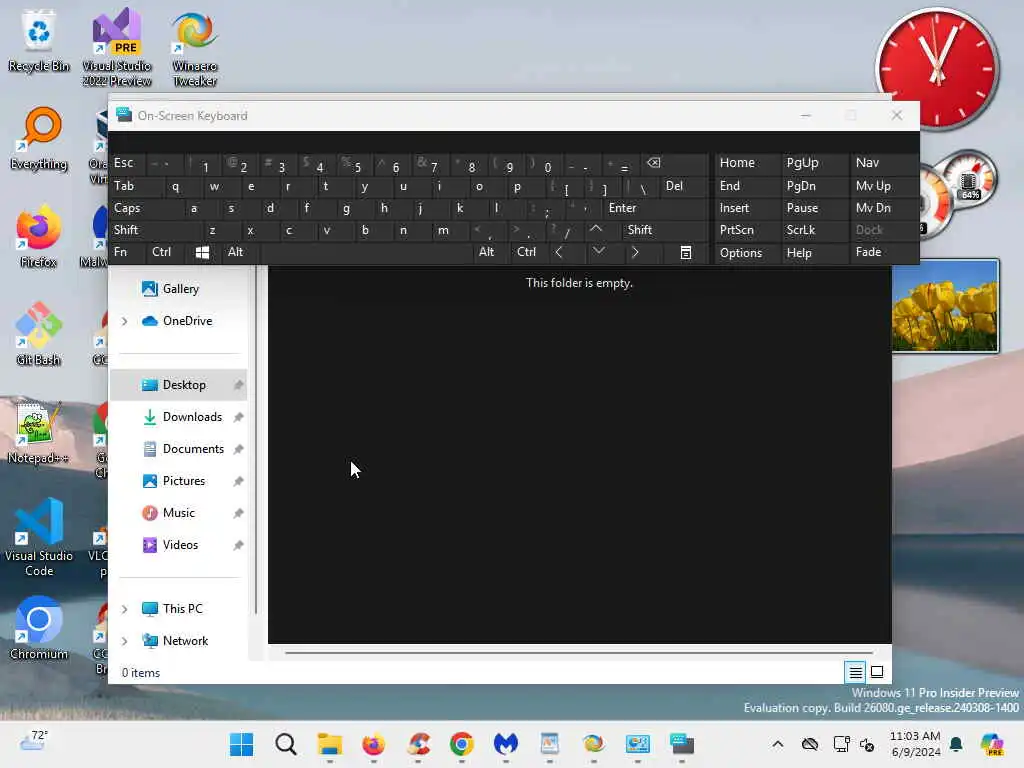
Task: Show hidden system tray icons
Action: [777, 744]
